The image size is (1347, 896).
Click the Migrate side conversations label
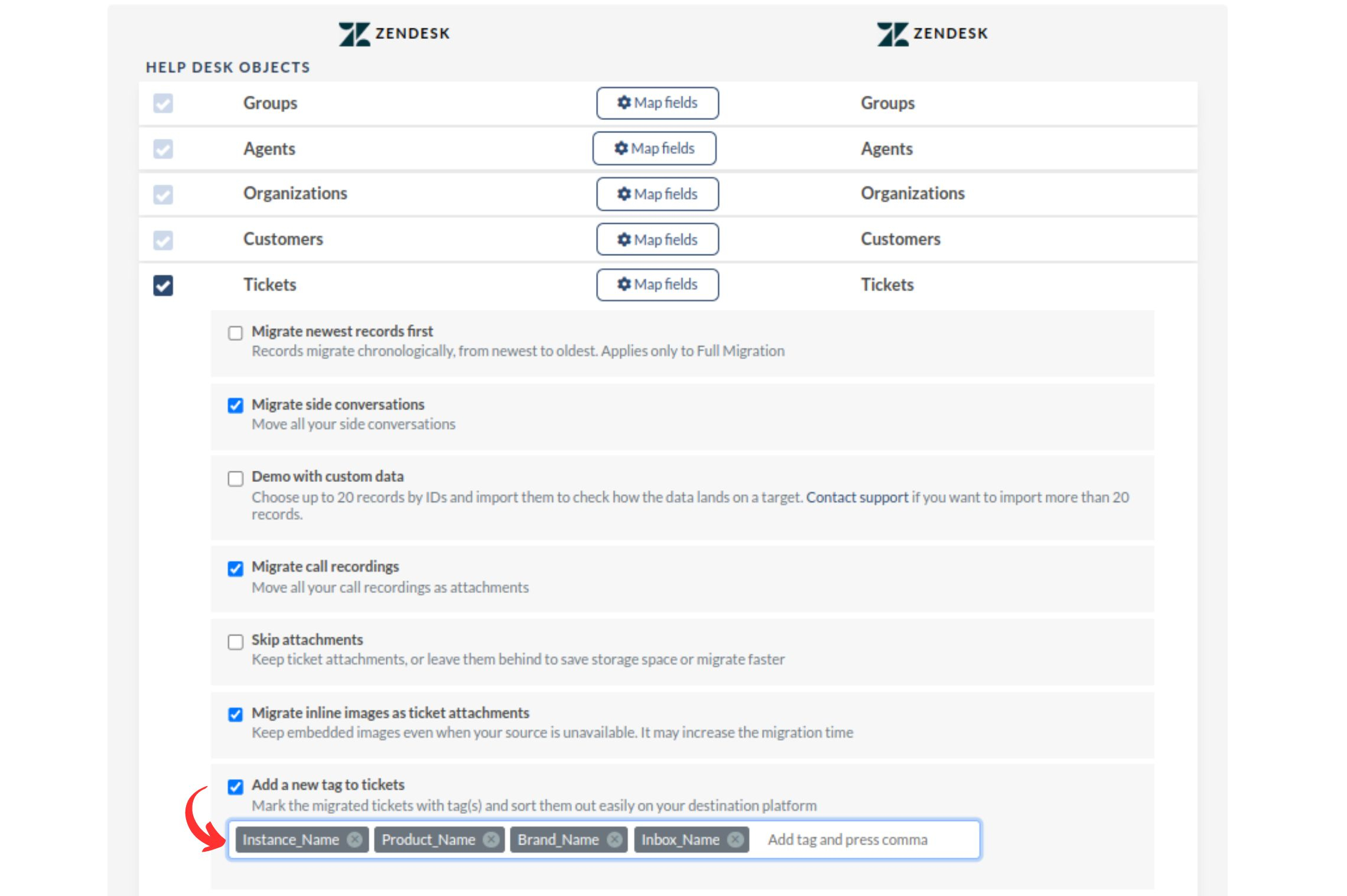coord(338,405)
